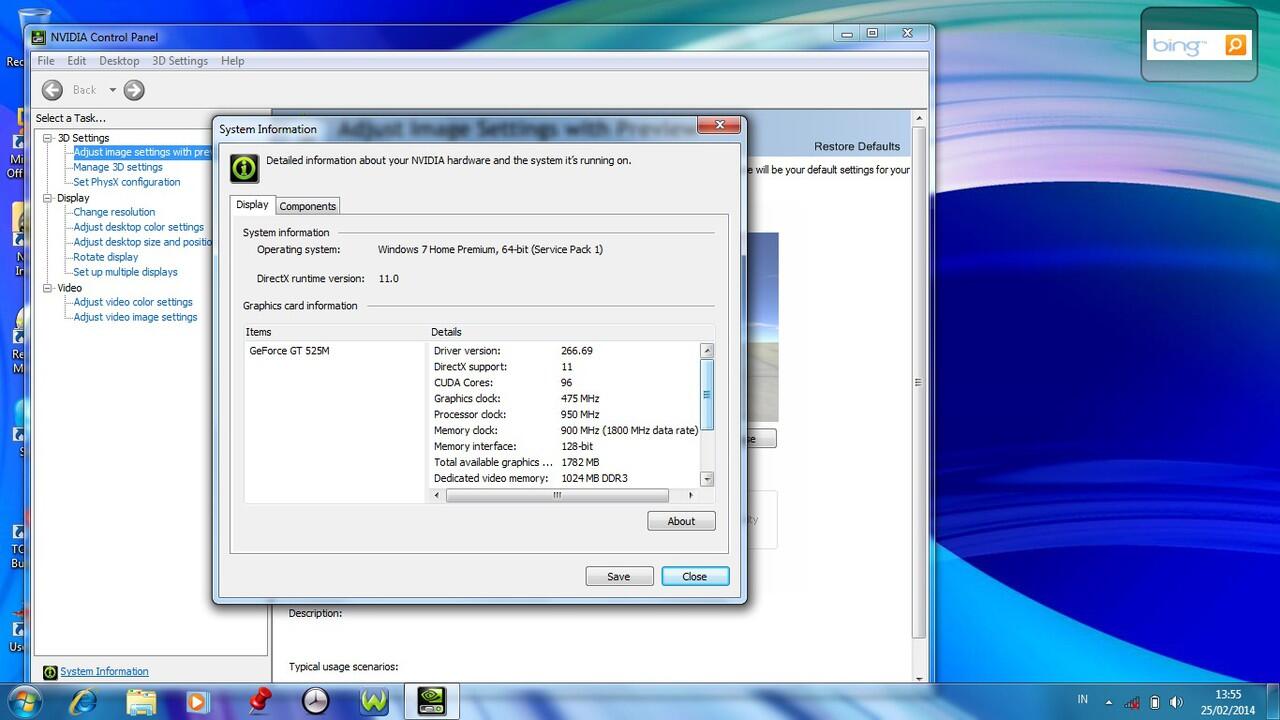Click the About button

click(x=681, y=521)
